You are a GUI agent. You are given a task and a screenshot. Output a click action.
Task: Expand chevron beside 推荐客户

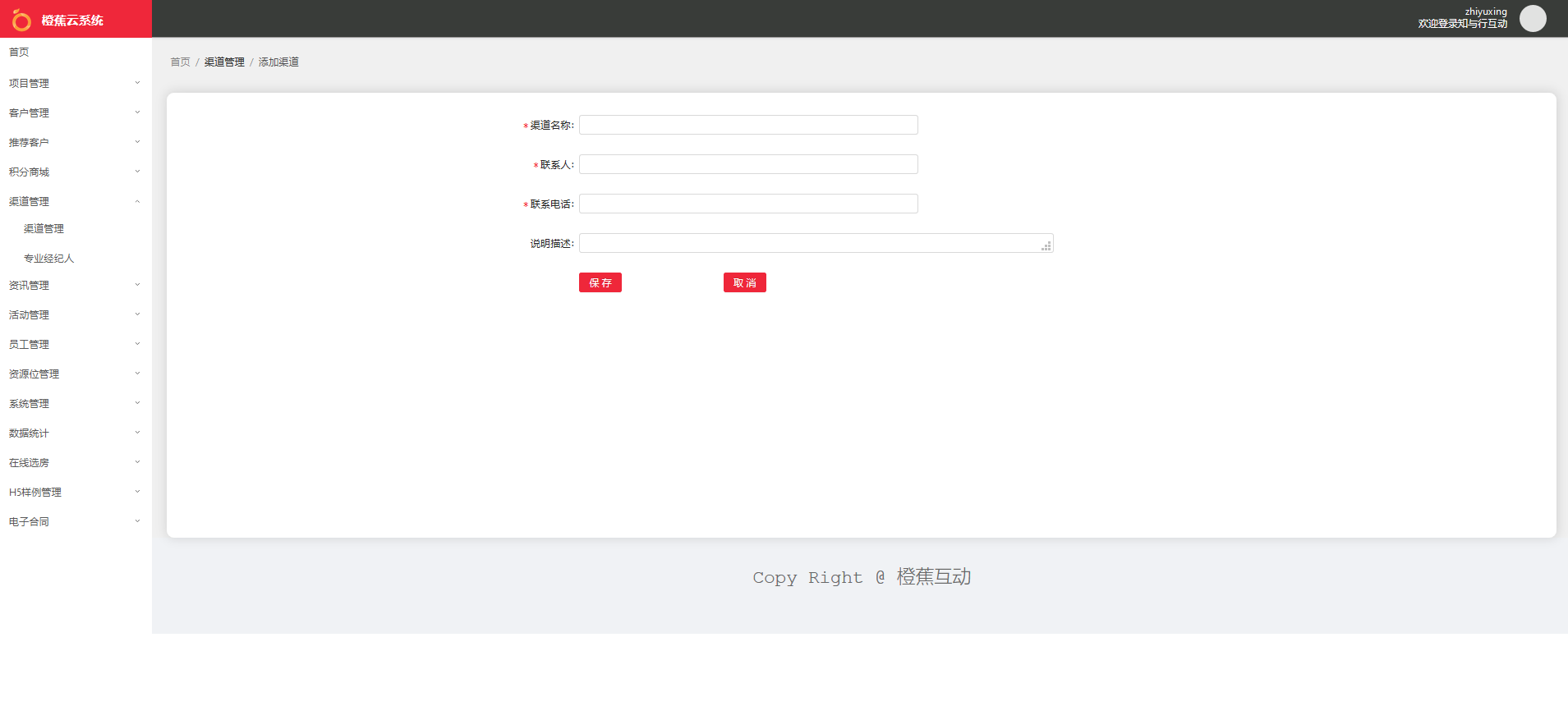tap(137, 142)
